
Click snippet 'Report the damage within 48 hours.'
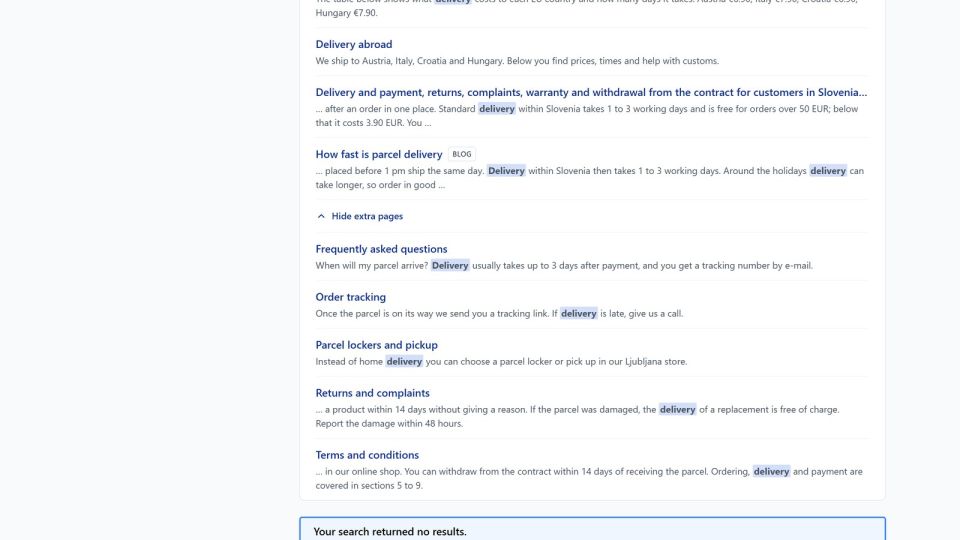pos(389,424)
